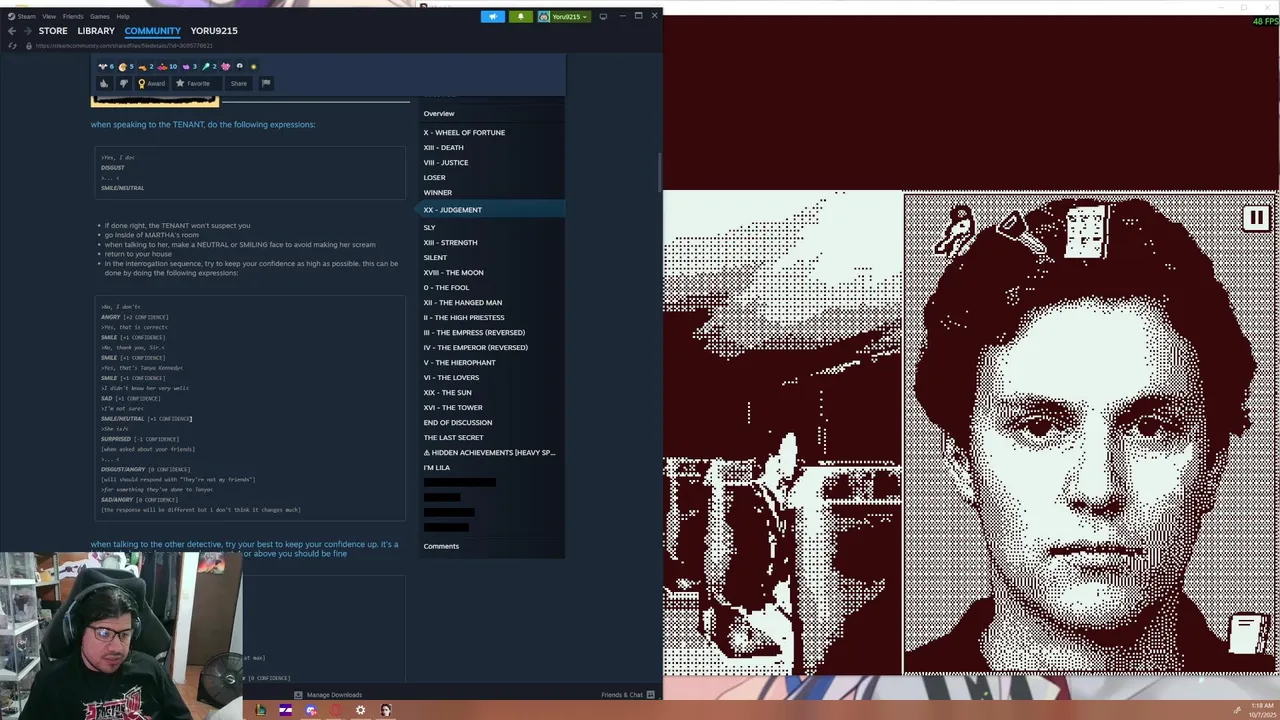Jump to V - THE HIEROPHANT section
Screen dimensions: 1280x720
click(459, 363)
